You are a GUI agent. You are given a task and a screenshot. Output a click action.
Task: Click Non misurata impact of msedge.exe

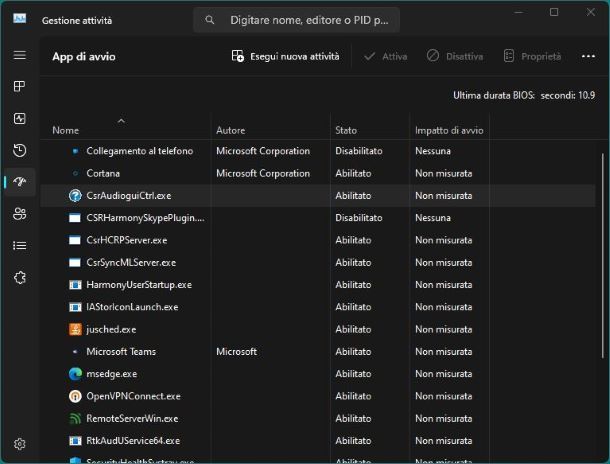(x=443, y=374)
